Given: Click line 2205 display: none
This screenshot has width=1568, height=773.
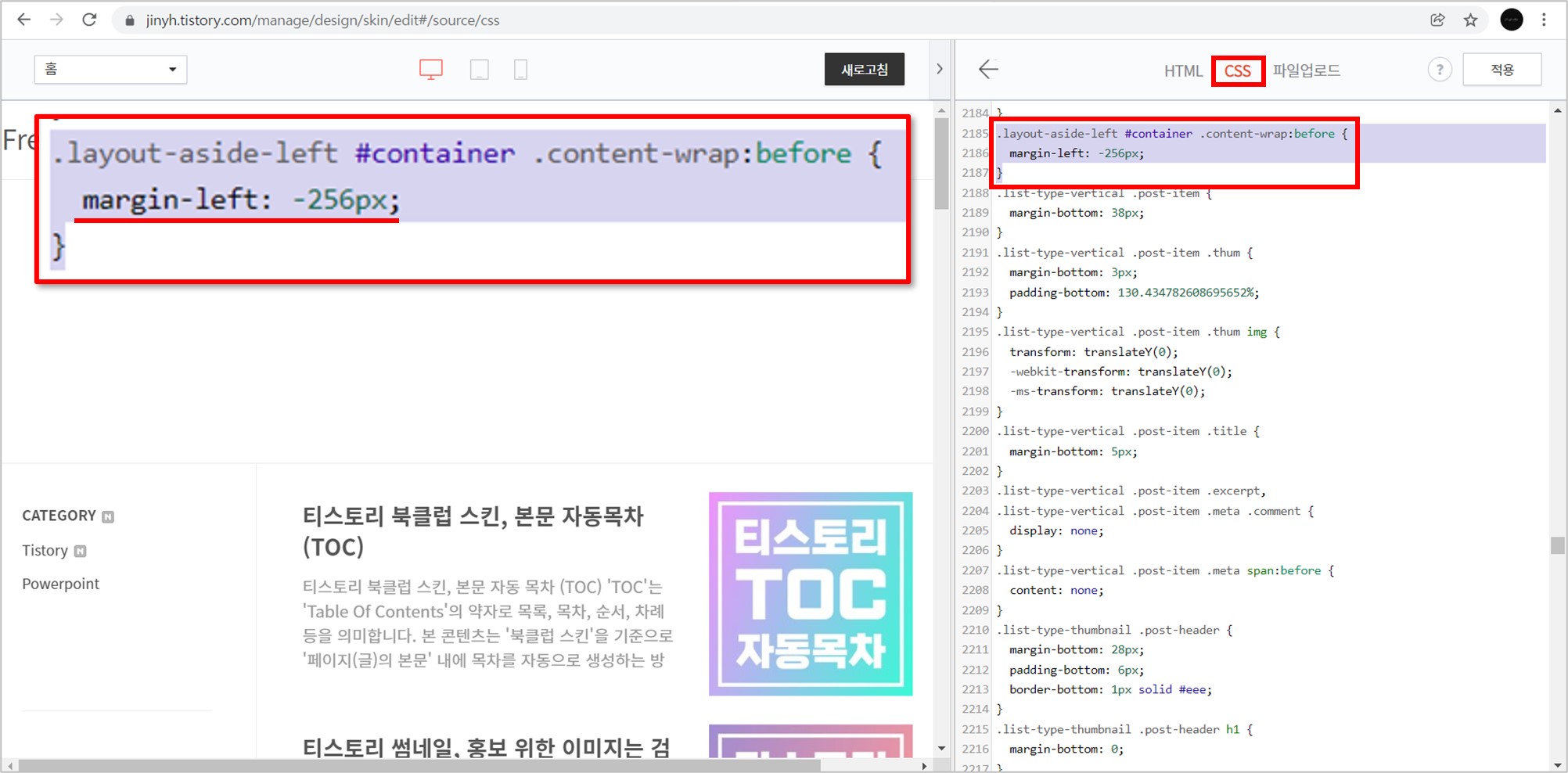Looking at the screenshot, I should coord(1056,530).
